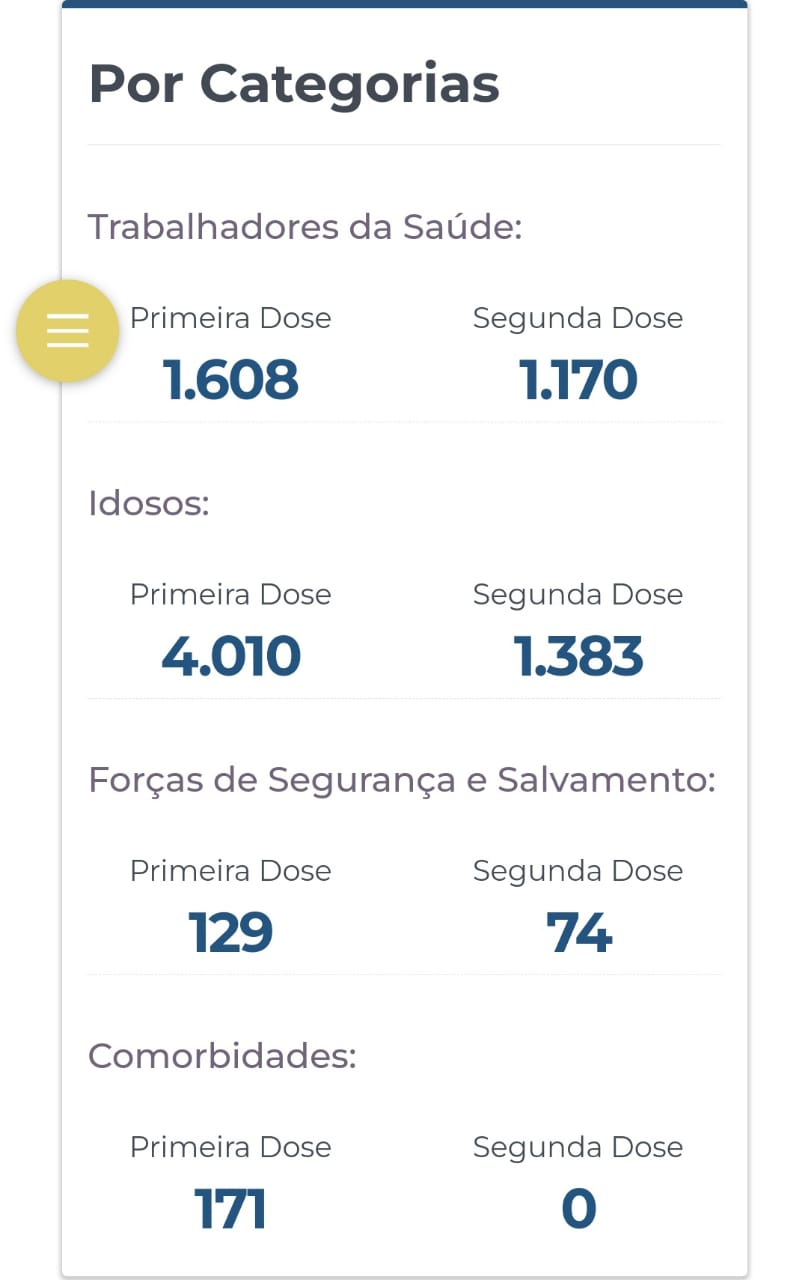Select Comorbidades first dose value 171
Screen dimensions: 808x1280
[231, 1209]
